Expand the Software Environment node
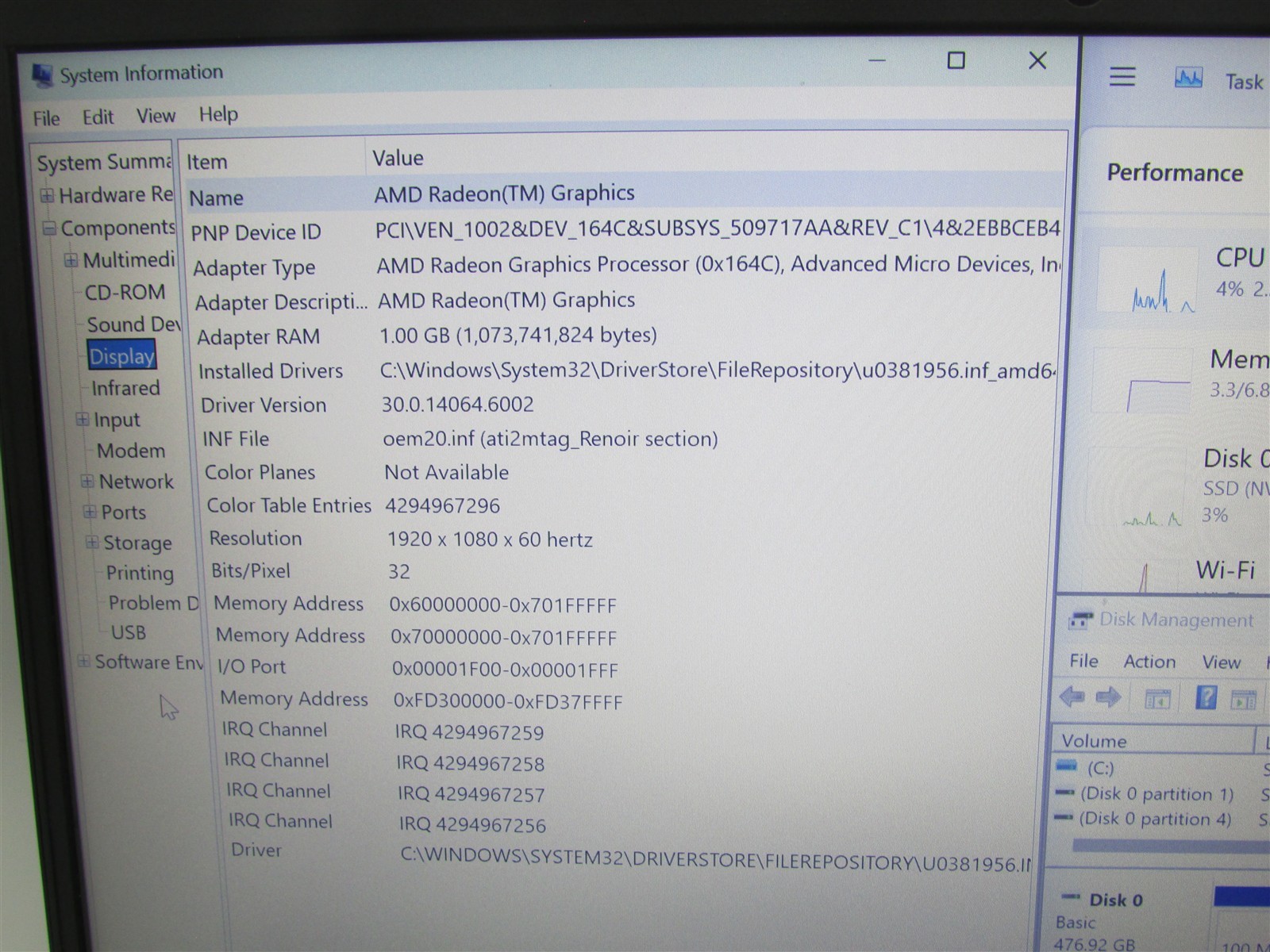The height and width of the screenshot is (952, 1270). pyautogui.click(x=83, y=661)
